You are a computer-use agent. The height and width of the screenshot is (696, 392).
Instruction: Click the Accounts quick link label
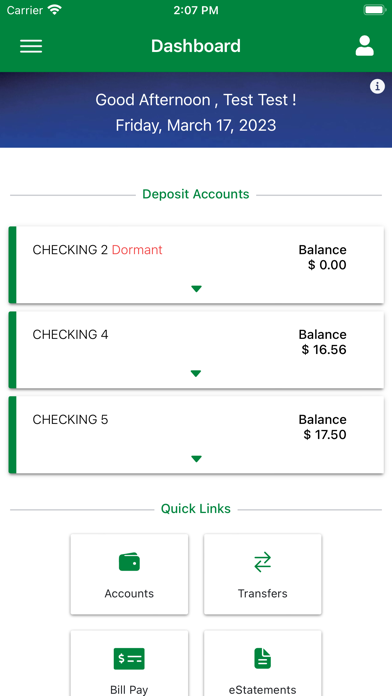(x=129, y=593)
